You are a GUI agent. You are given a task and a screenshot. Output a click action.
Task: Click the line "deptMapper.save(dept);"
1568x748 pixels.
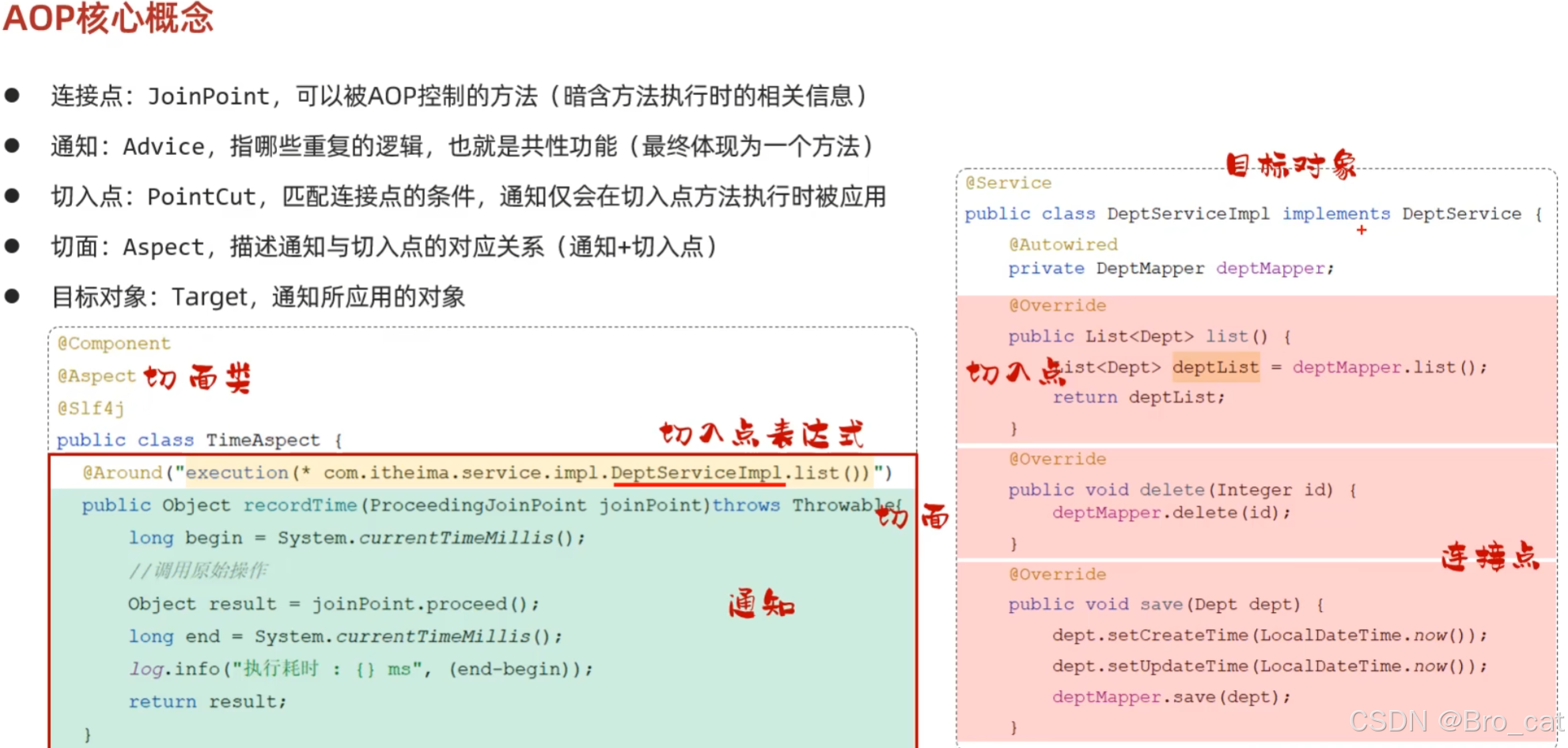click(x=1171, y=697)
